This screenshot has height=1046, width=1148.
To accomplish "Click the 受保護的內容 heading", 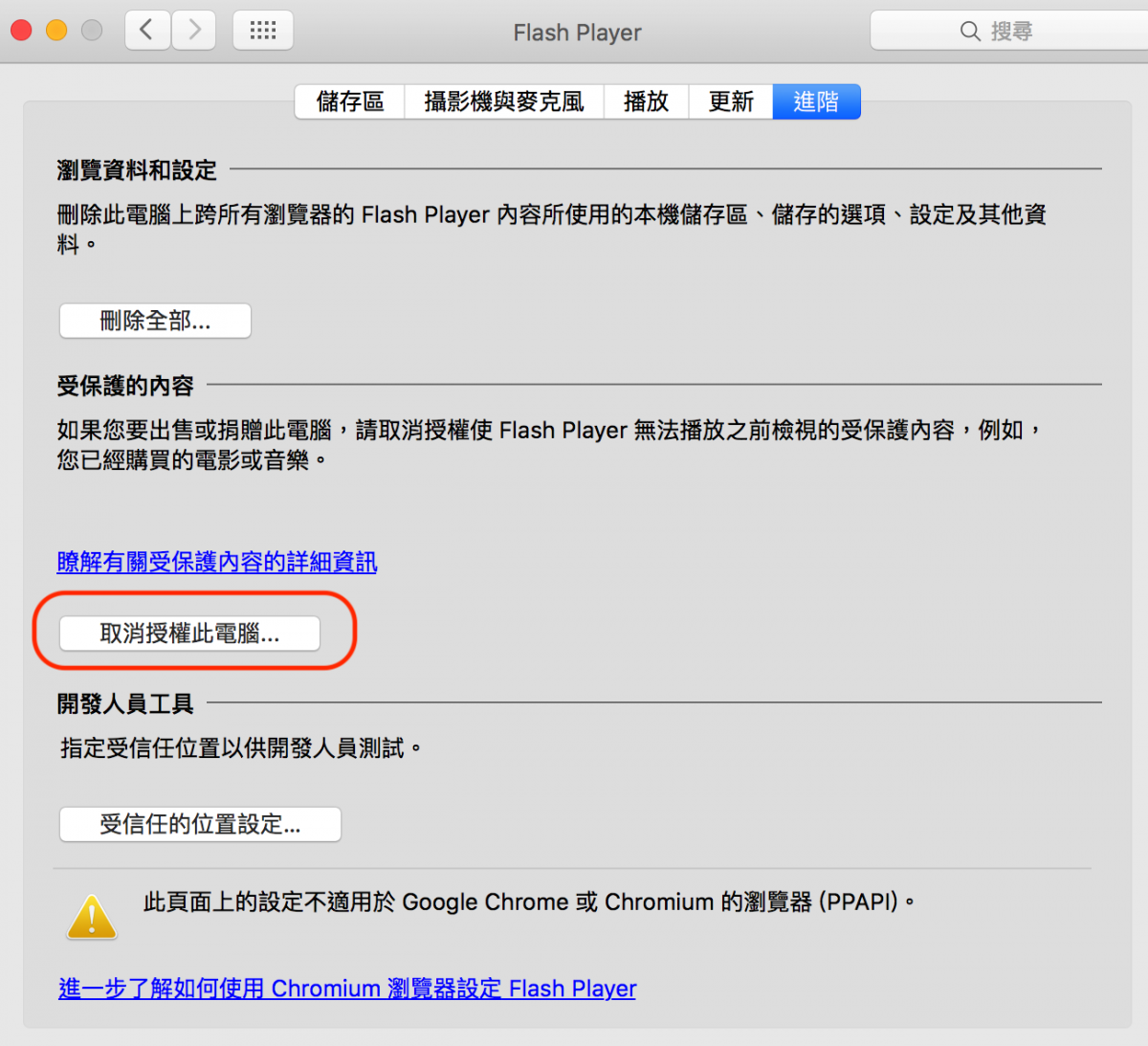I will [x=125, y=386].
